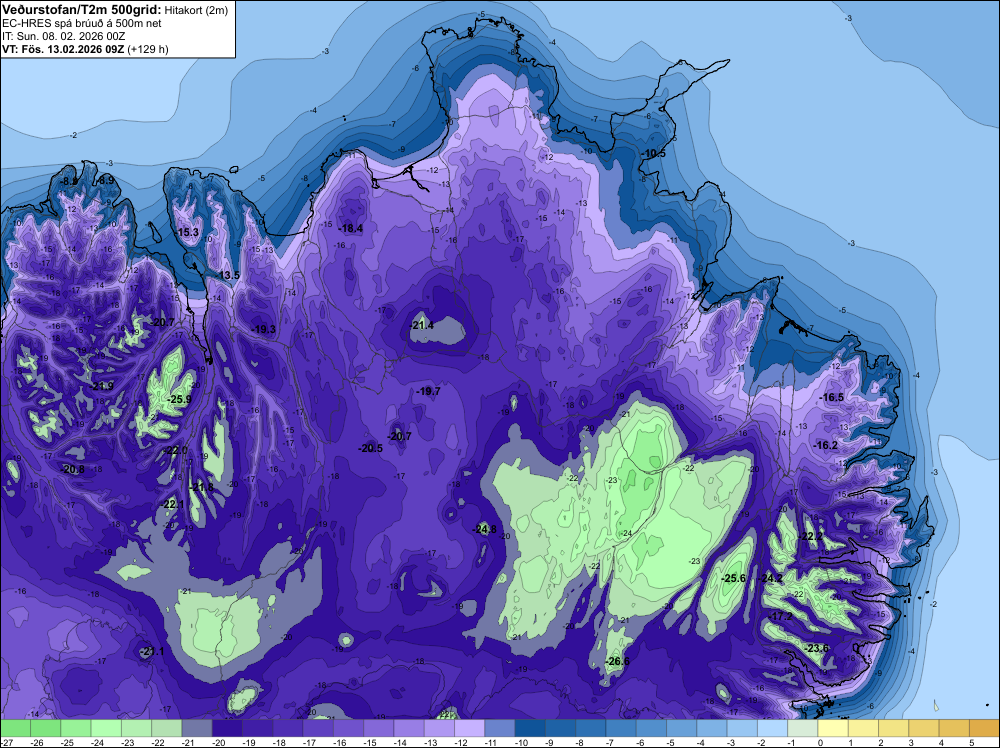
Task: Click the -25.6 temperature value on the map
Action: pos(733,578)
